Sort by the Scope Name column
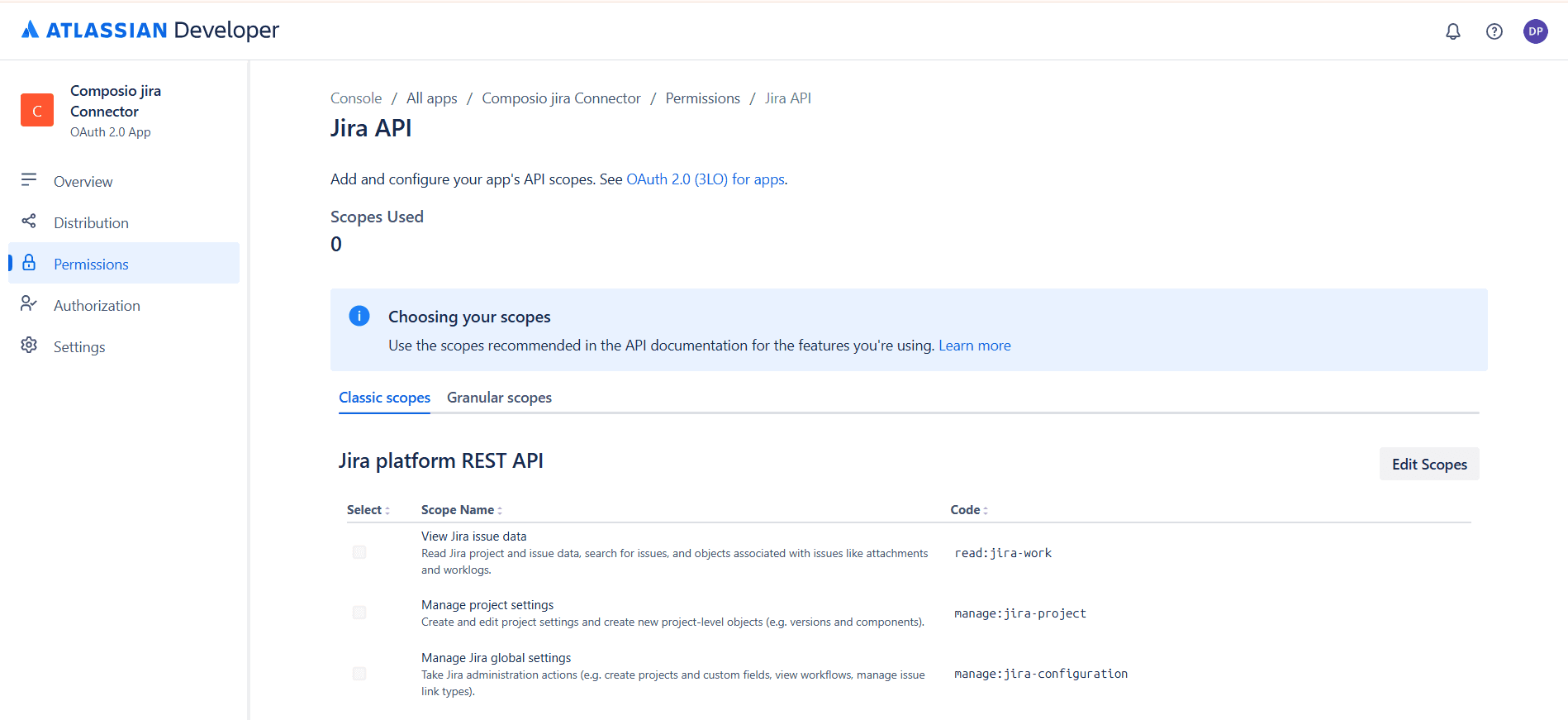Viewport: 1568px width, 720px height. tap(462, 510)
